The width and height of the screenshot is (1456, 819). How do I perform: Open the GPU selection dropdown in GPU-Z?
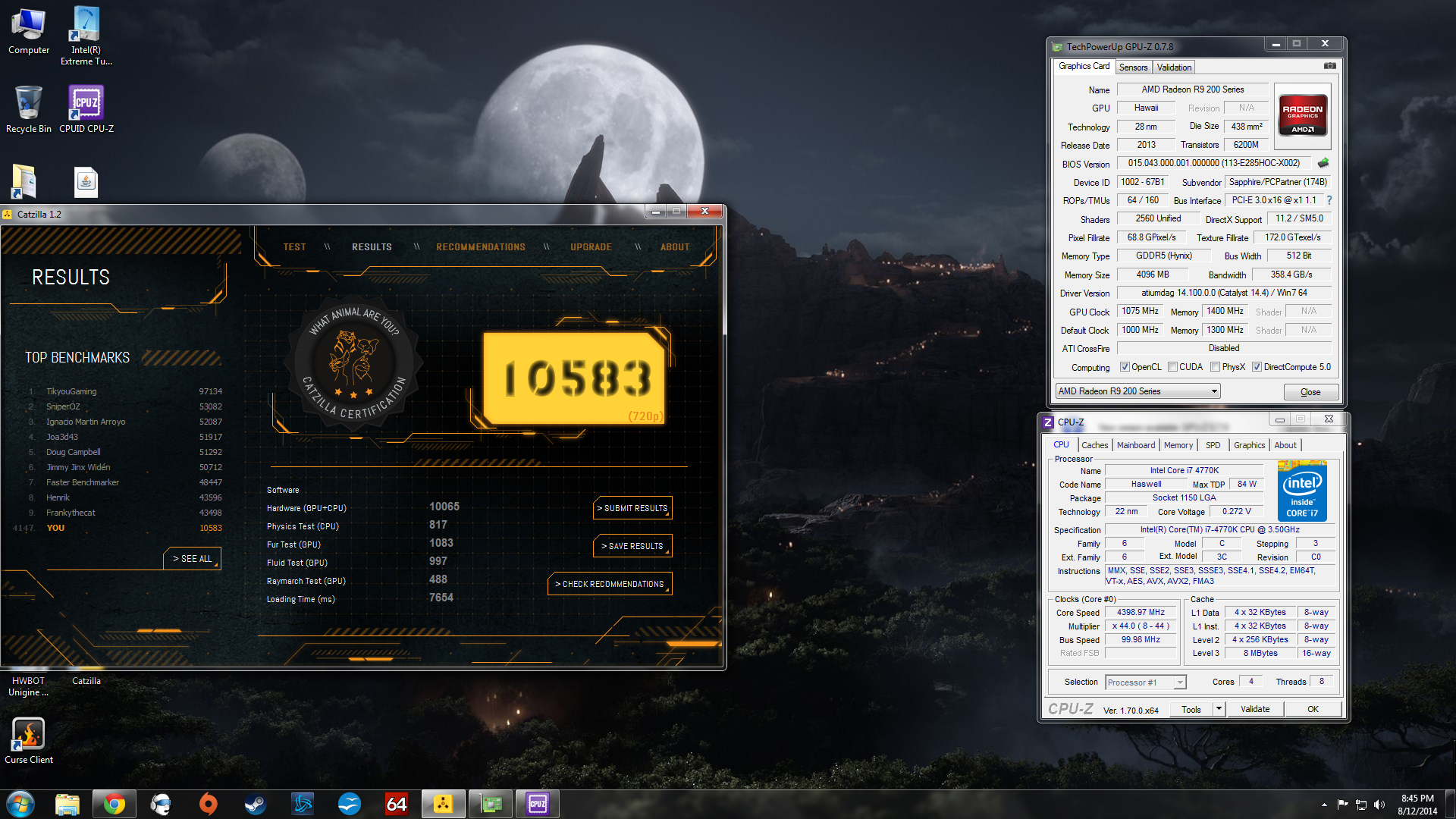[1137, 391]
